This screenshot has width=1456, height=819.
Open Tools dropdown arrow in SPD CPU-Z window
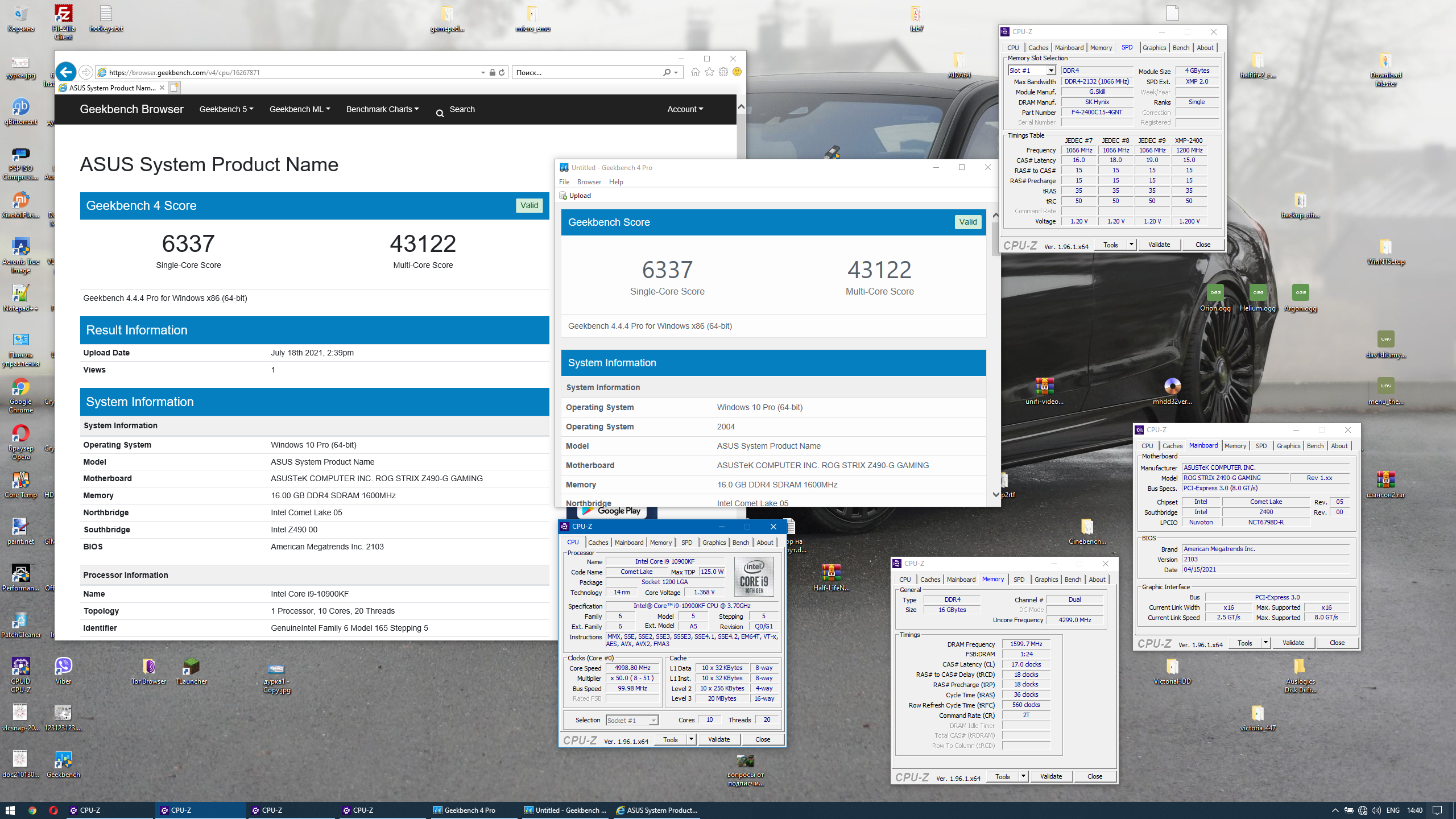(1131, 245)
